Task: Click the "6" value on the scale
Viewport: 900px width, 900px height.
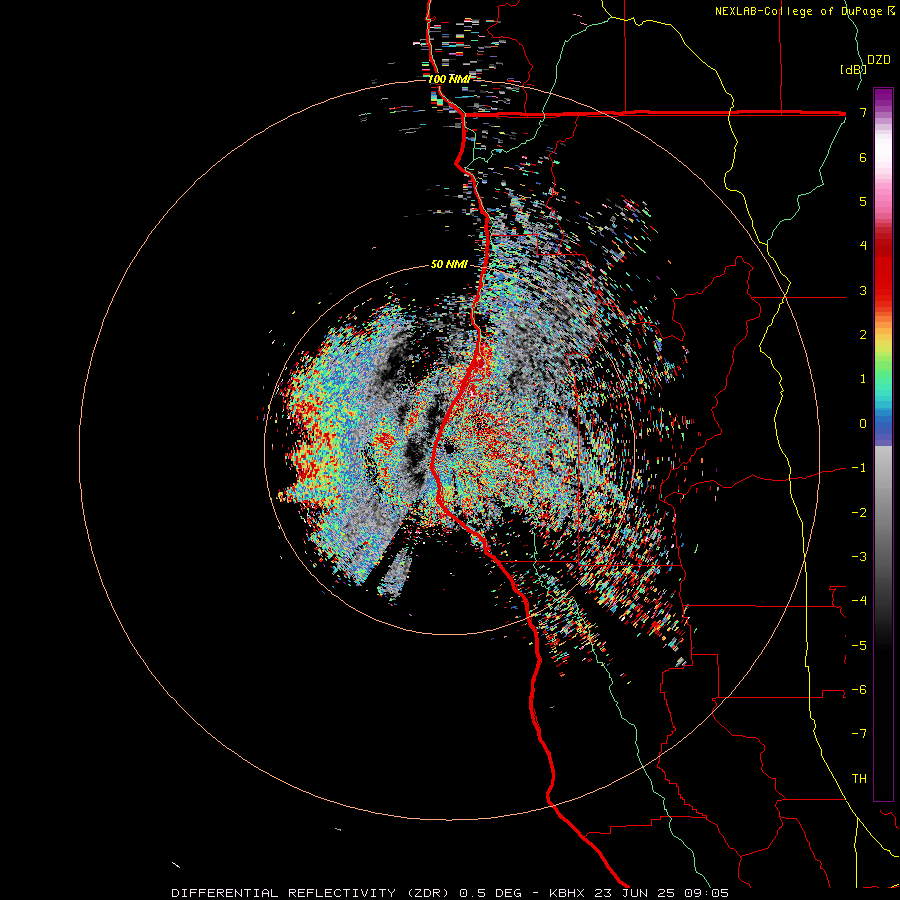Action: (863, 157)
